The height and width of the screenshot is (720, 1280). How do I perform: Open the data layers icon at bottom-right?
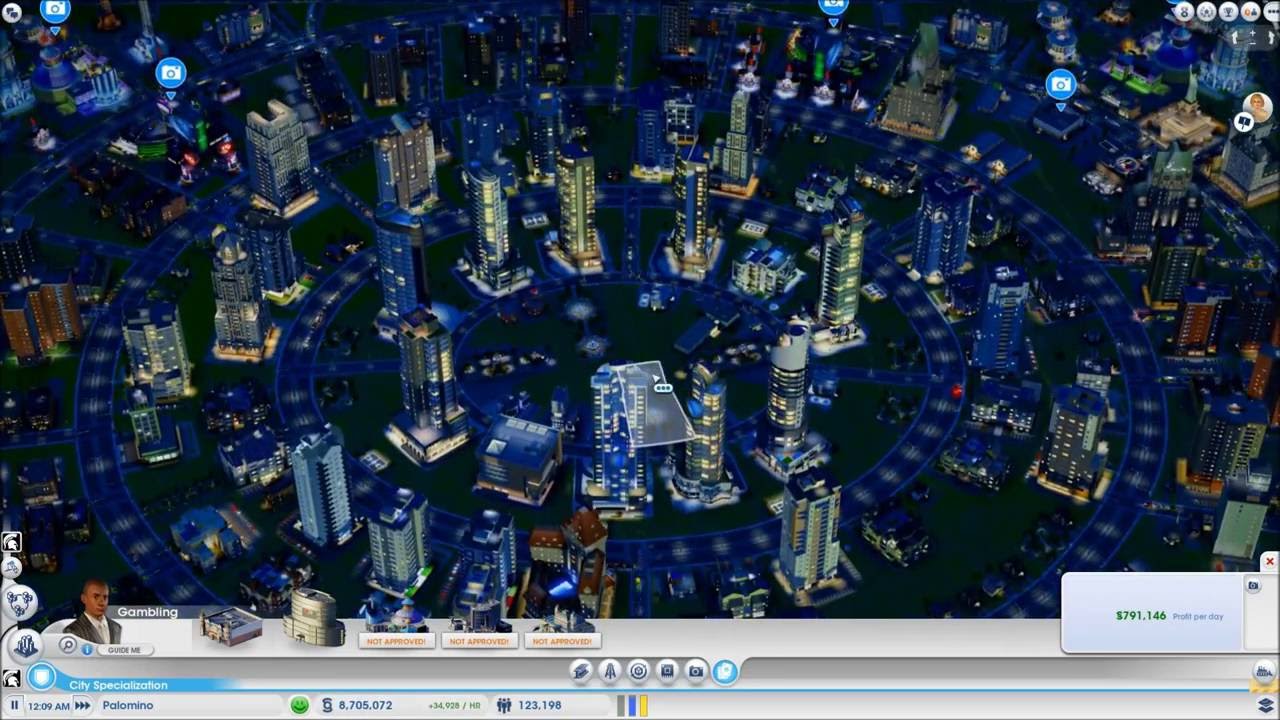click(x=1266, y=706)
